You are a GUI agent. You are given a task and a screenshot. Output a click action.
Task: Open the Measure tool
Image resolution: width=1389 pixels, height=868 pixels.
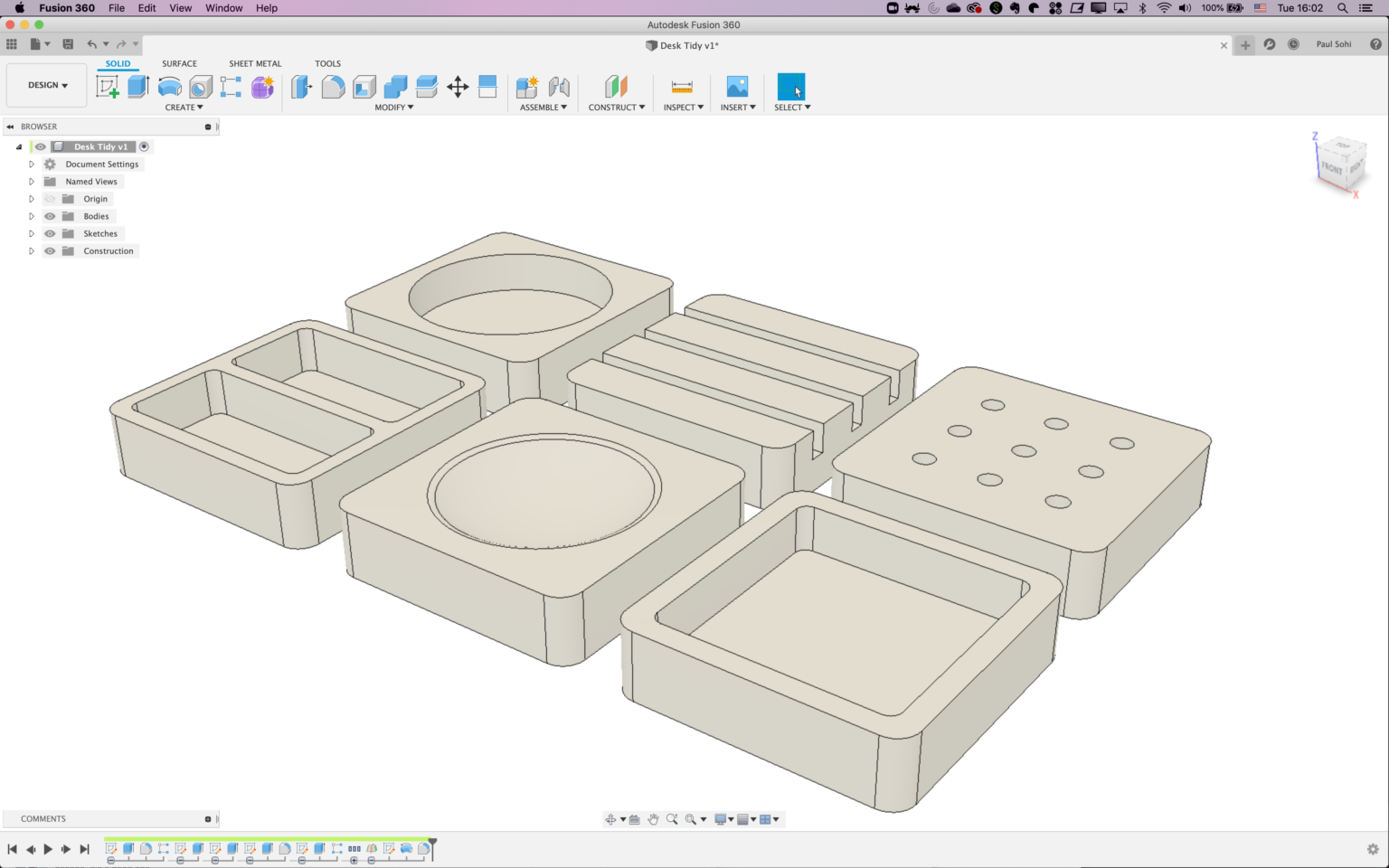tap(682, 87)
